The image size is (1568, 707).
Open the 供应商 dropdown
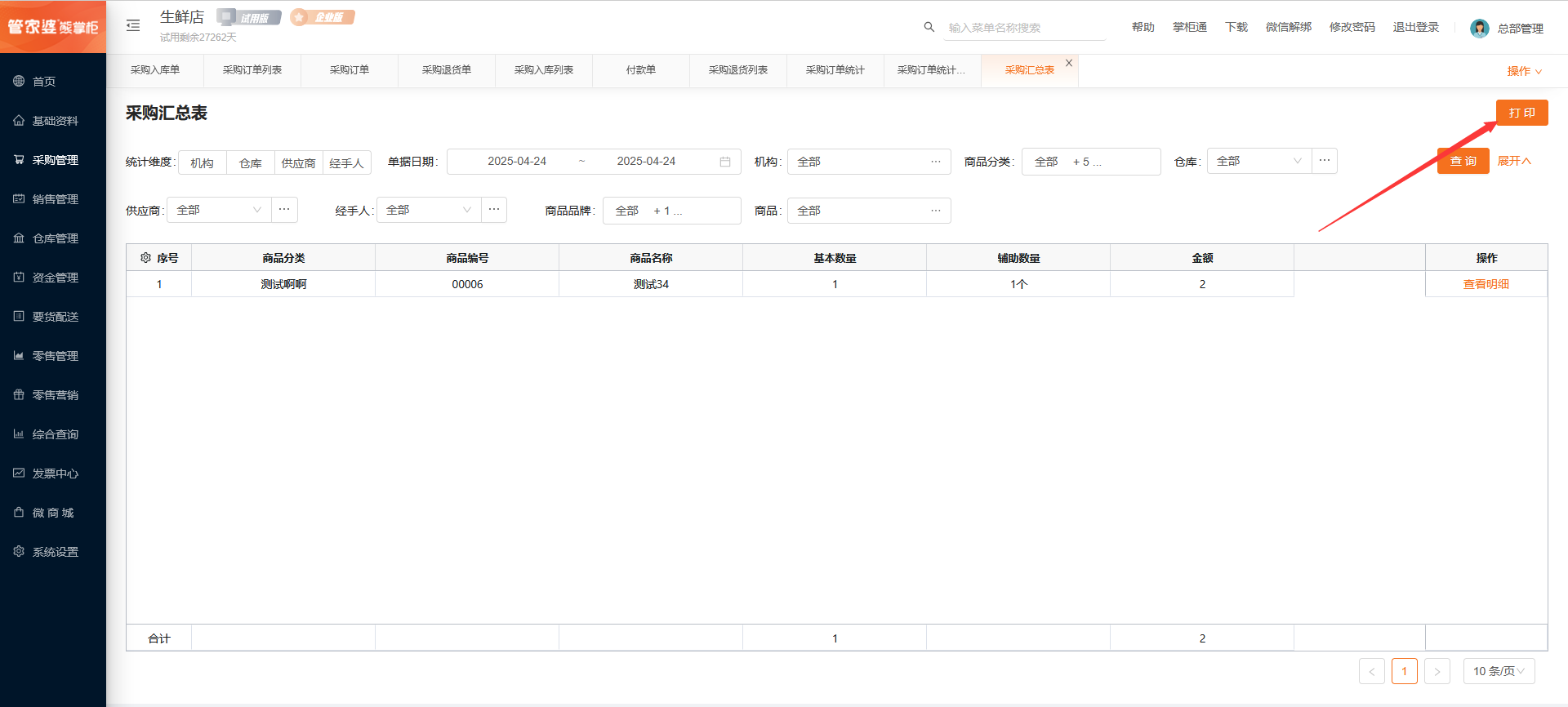219,210
